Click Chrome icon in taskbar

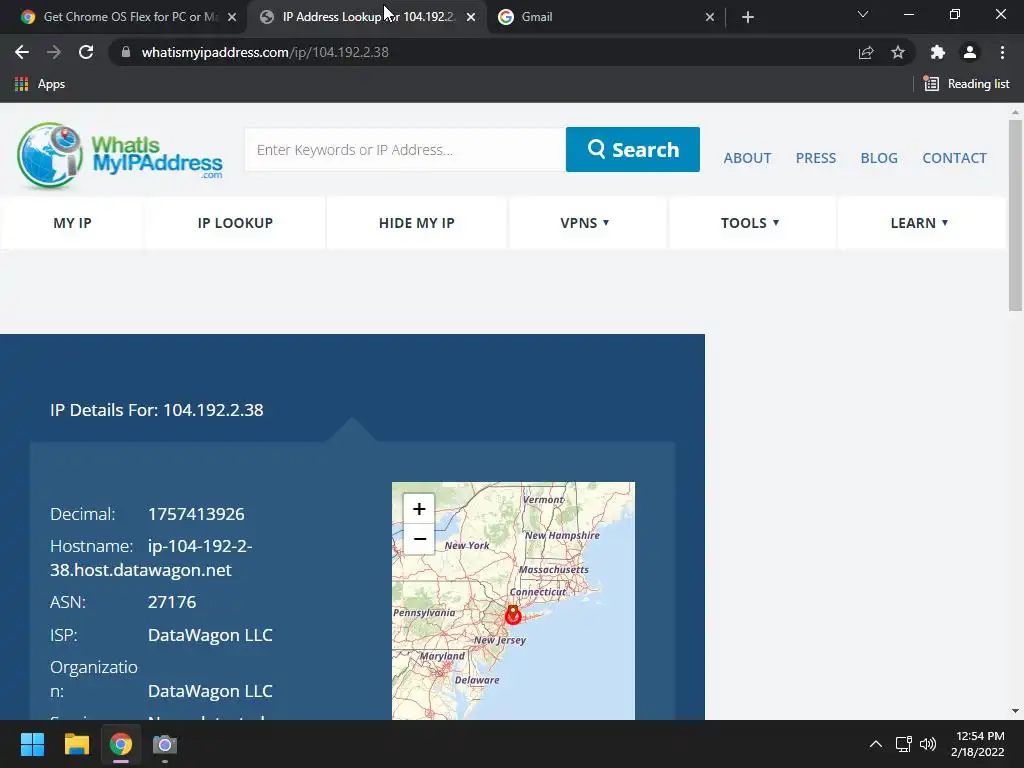coord(121,744)
